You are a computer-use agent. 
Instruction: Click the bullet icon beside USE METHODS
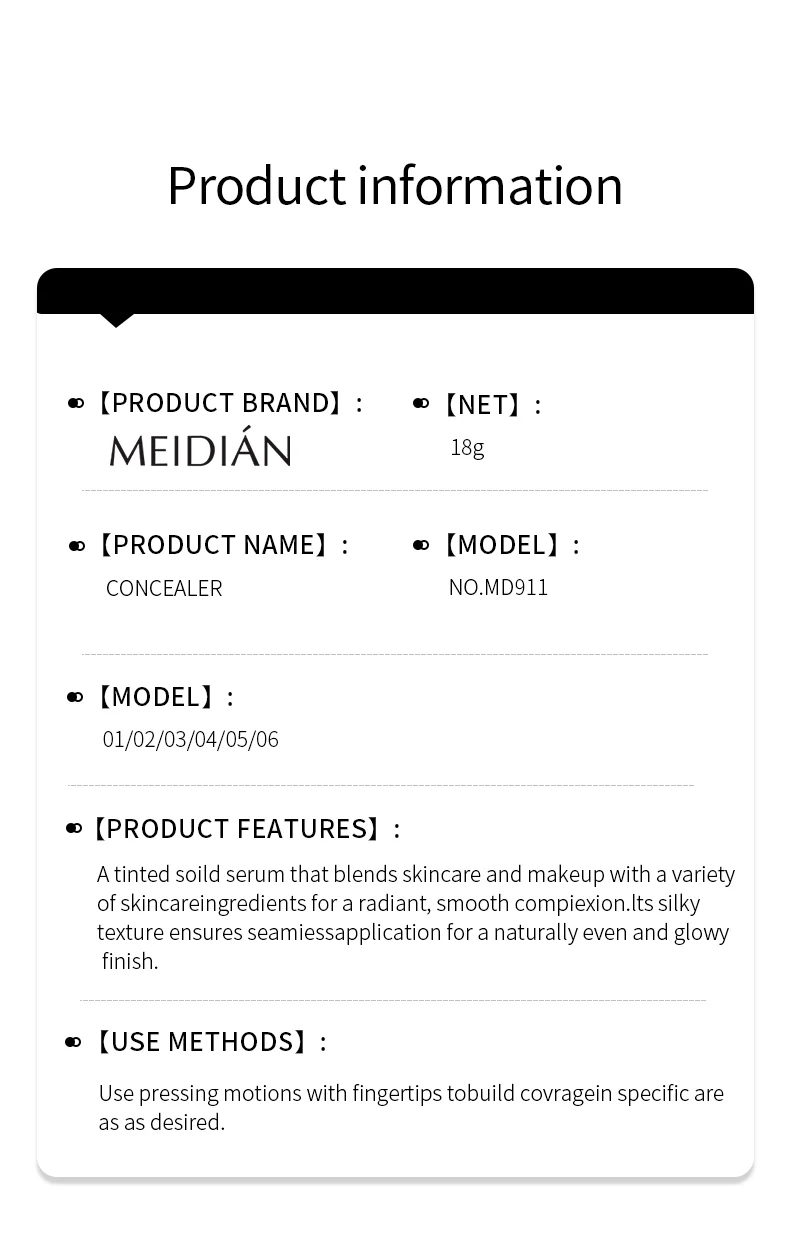pyautogui.click(x=73, y=1042)
